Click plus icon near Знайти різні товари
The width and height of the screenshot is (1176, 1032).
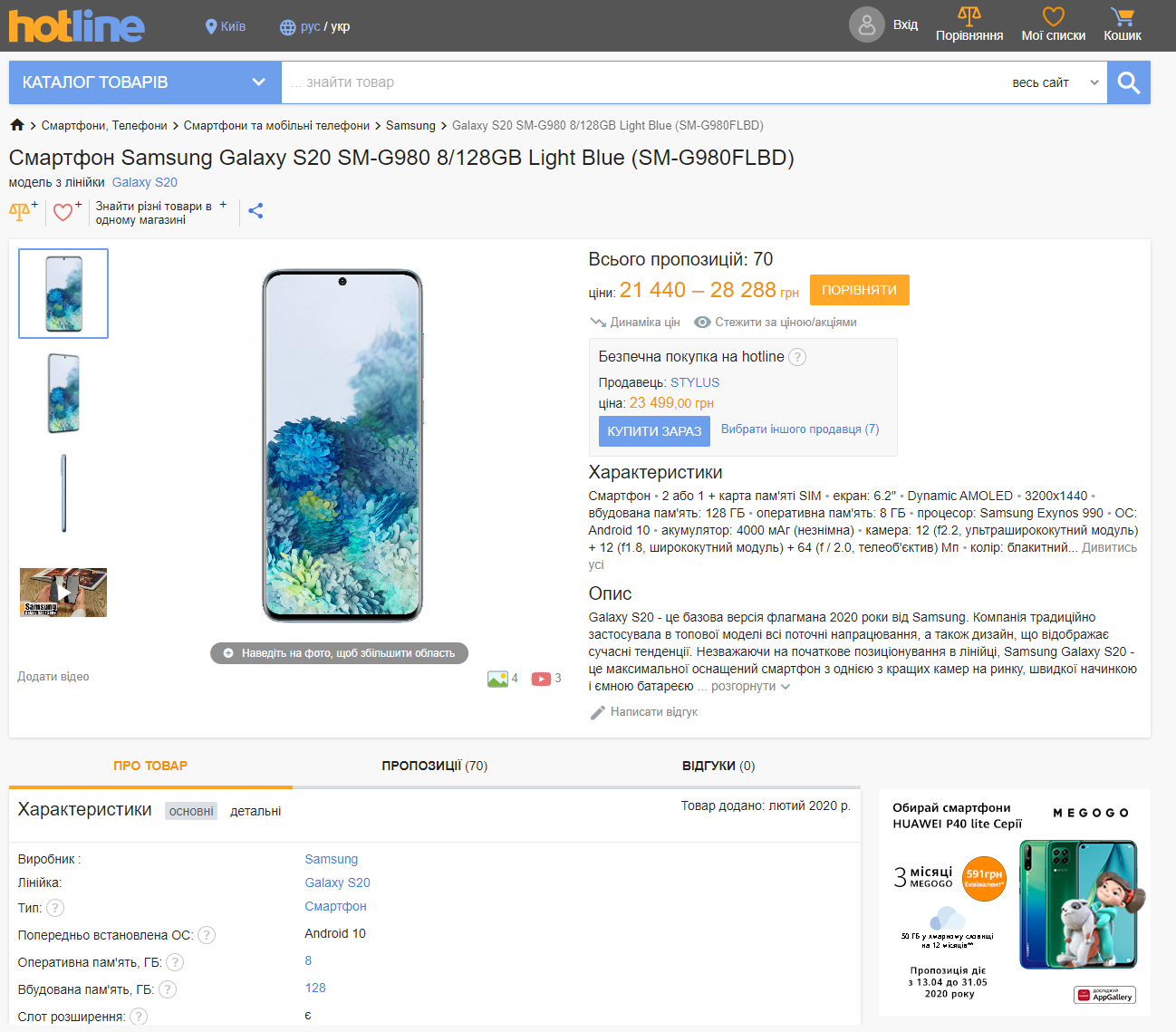click(223, 205)
